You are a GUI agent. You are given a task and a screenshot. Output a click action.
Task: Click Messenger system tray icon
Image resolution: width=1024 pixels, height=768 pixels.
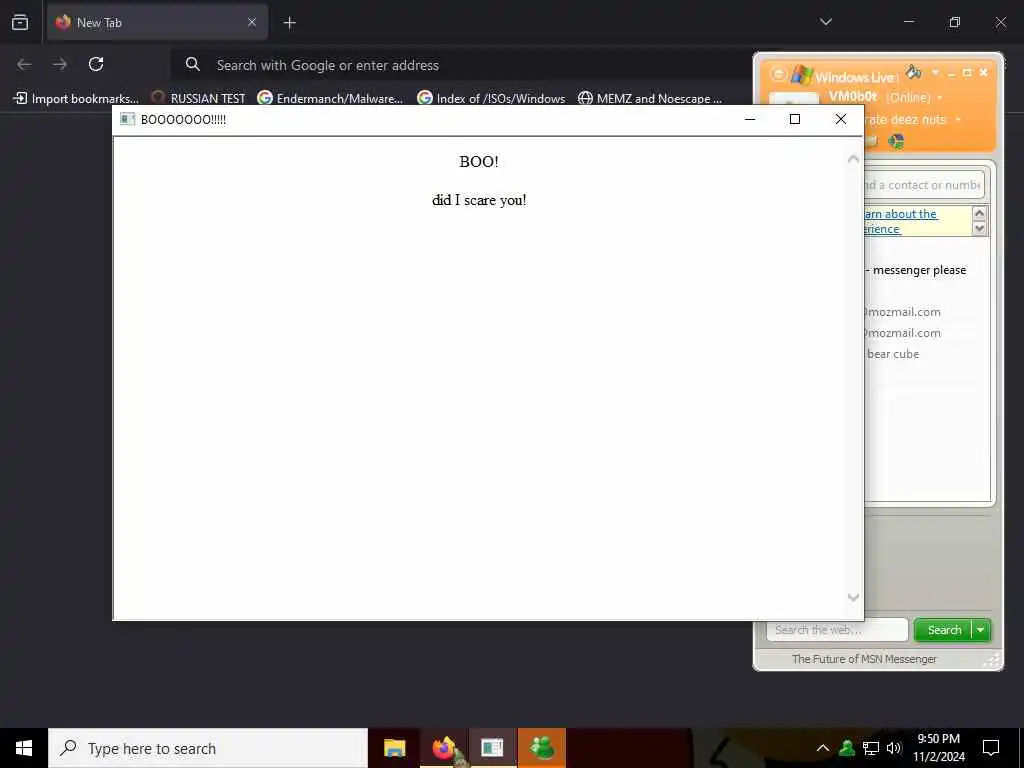(x=847, y=748)
